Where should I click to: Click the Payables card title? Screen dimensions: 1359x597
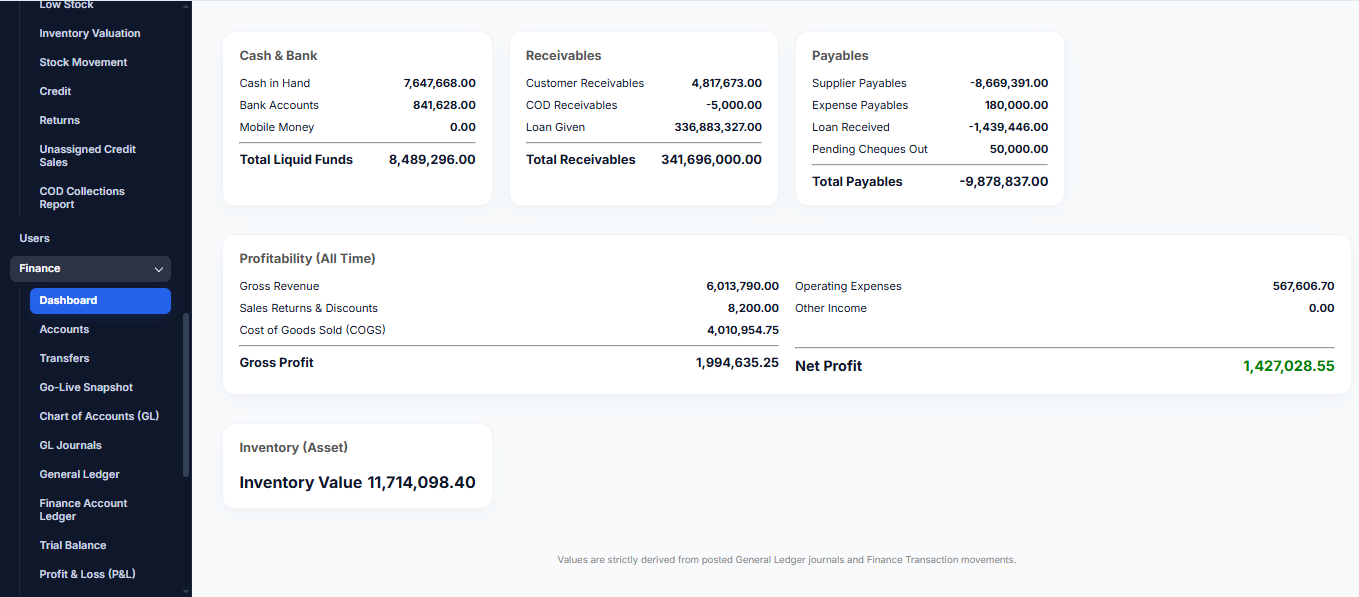pyautogui.click(x=840, y=55)
